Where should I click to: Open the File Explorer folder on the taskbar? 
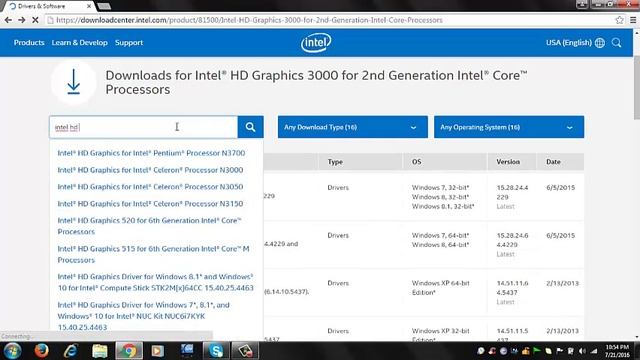[99, 351]
